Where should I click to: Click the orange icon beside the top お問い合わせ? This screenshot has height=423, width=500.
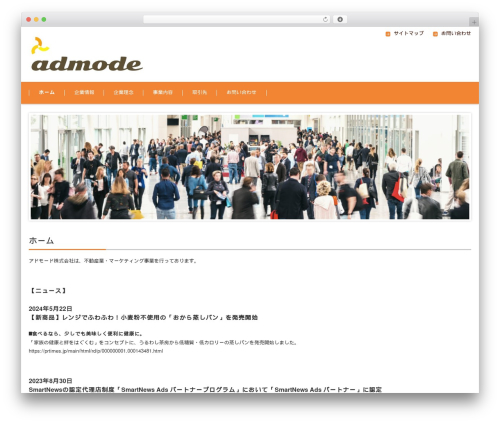[x=435, y=34]
